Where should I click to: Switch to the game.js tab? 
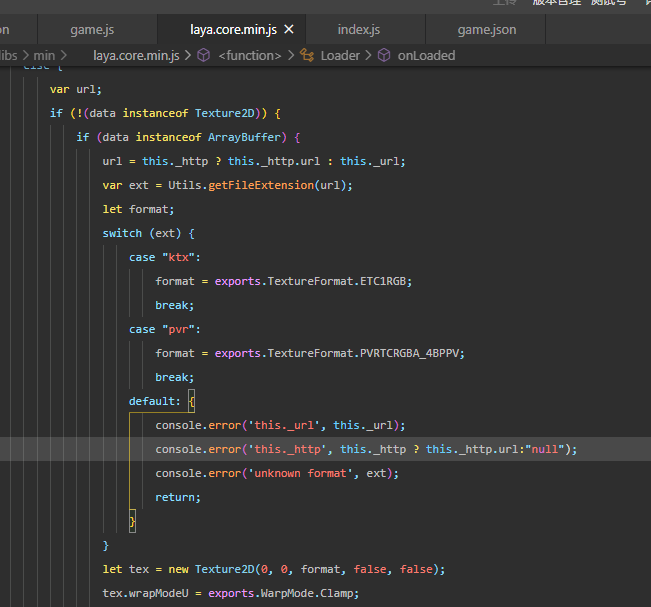pos(92,30)
